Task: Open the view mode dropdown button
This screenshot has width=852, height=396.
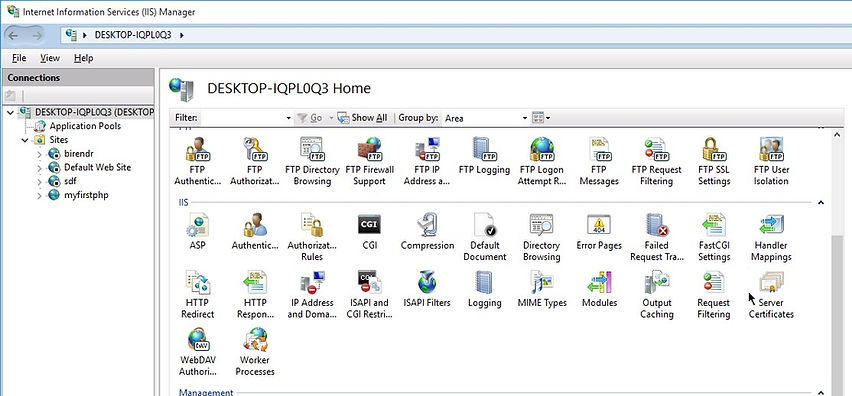Action: pos(541,118)
